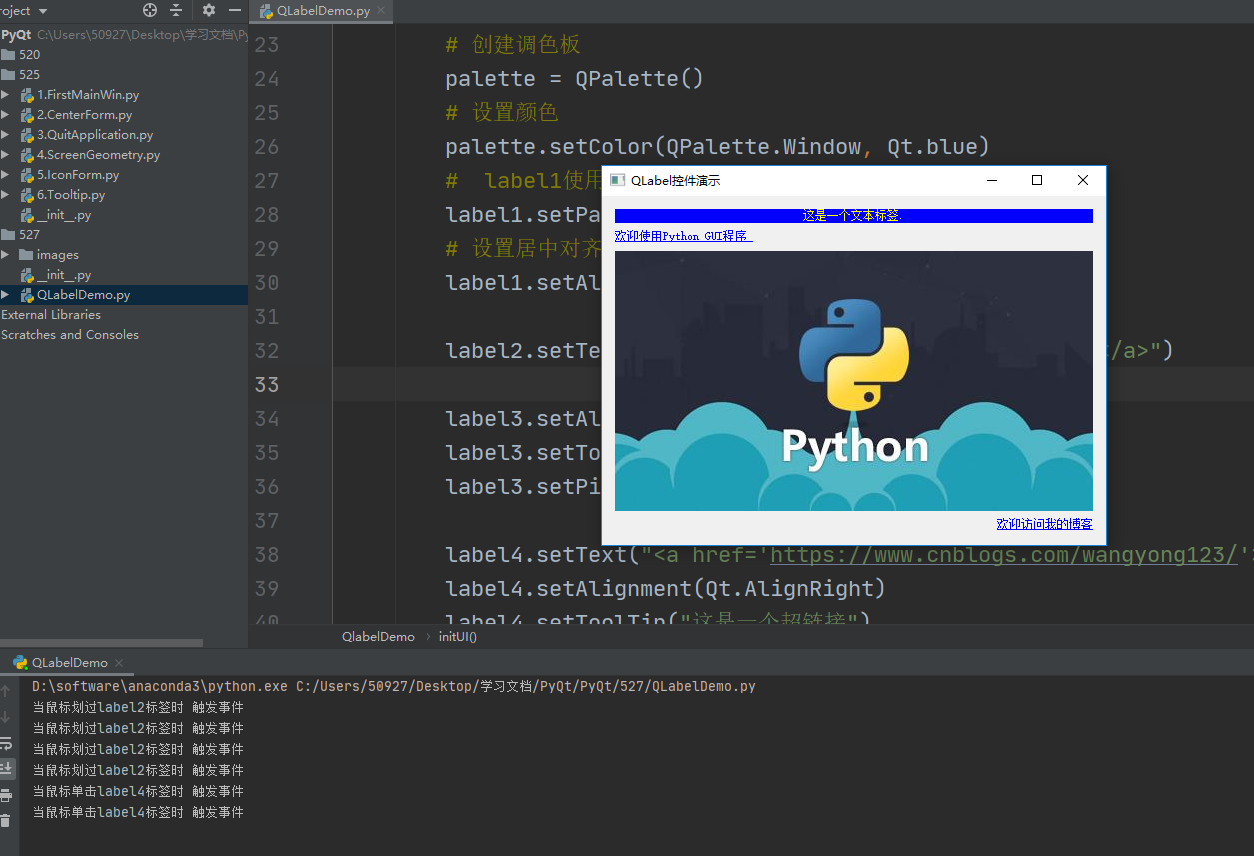Toggle scroll to end in Run console
The image size is (1254, 856).
click(x=6, y=769)
